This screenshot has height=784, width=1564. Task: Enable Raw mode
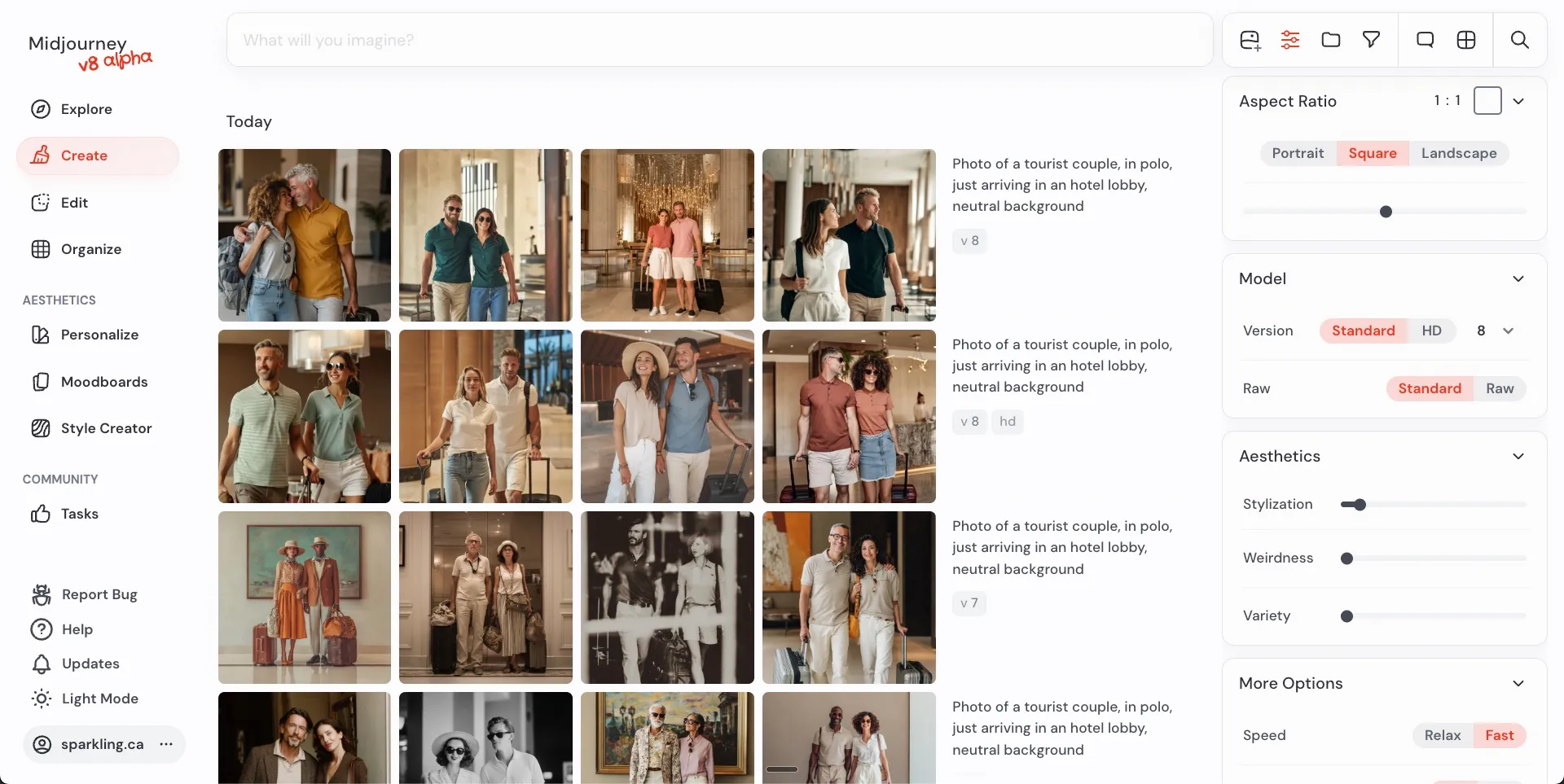(x=1500, y=388)
